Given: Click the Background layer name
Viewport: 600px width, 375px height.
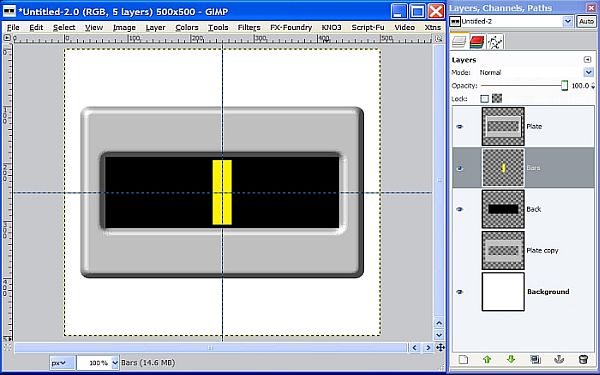Looking at the screenshot, I should point(548,292).
